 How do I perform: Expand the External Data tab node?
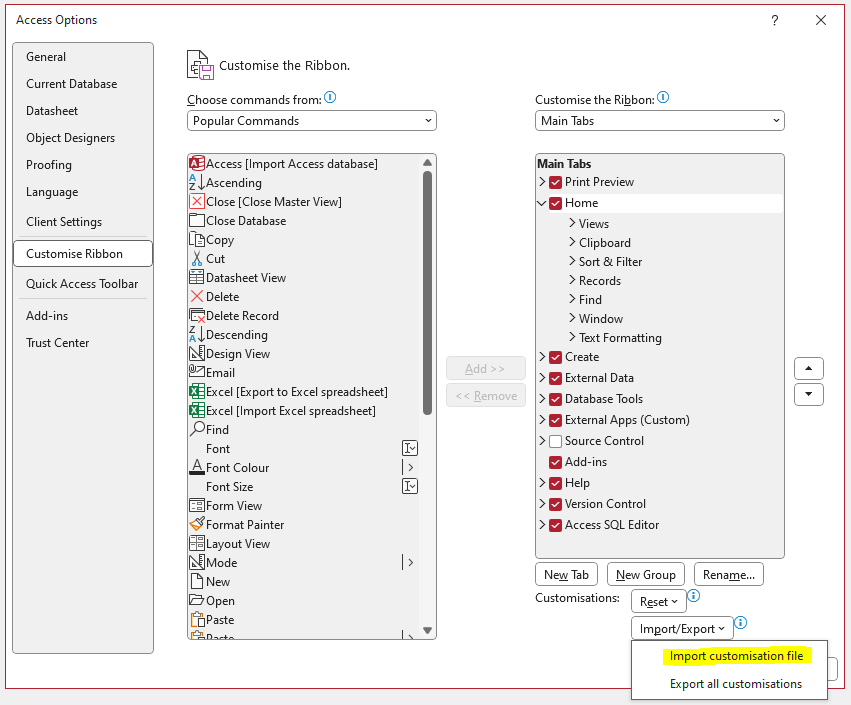click(542, 378)
